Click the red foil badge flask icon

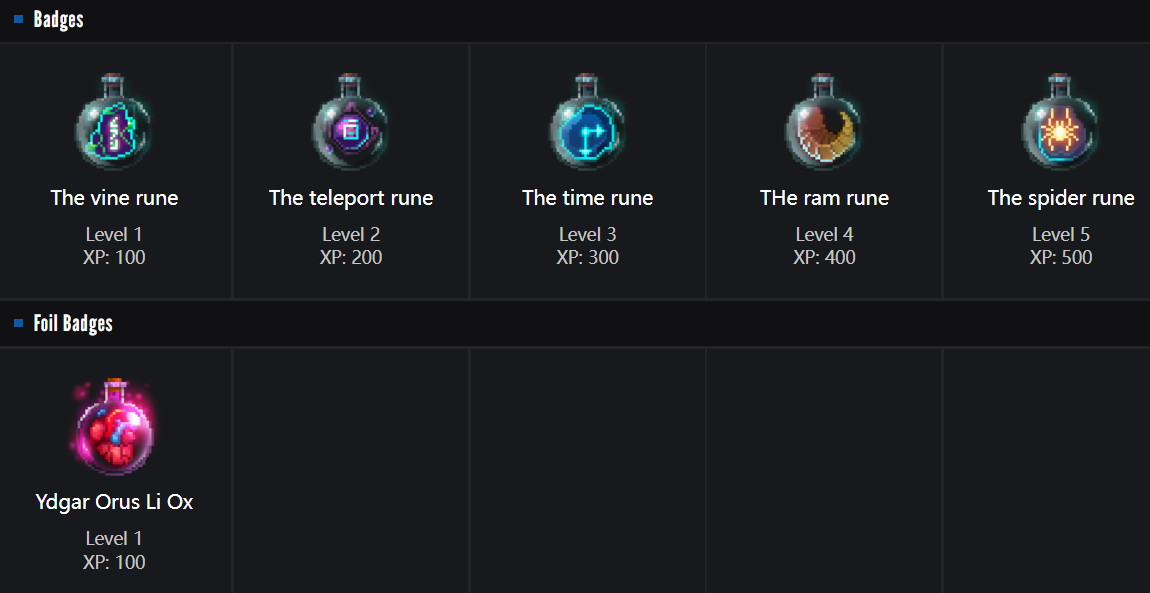point(114,430)
